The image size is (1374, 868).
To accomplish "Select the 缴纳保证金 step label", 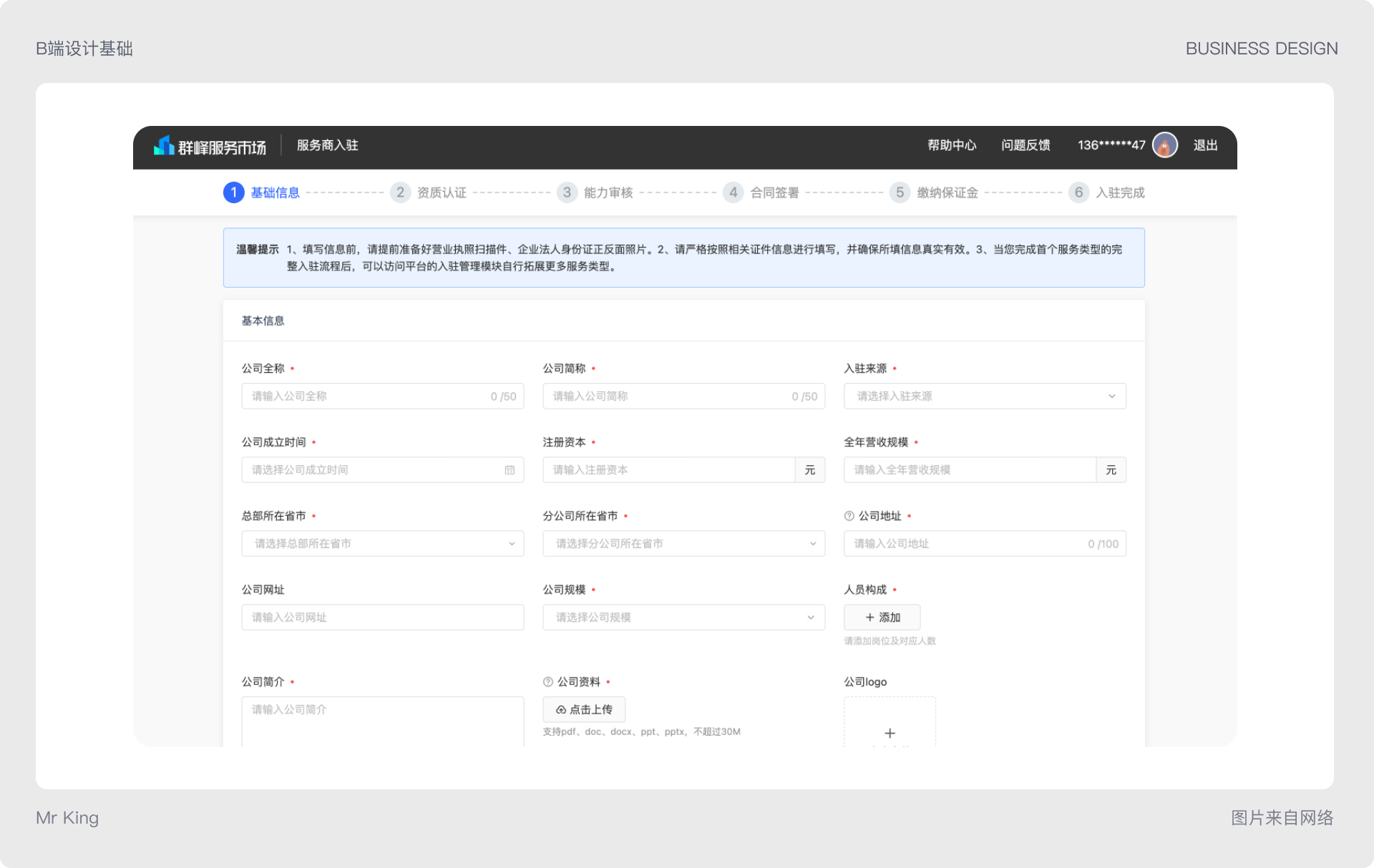I will point(947,192).
